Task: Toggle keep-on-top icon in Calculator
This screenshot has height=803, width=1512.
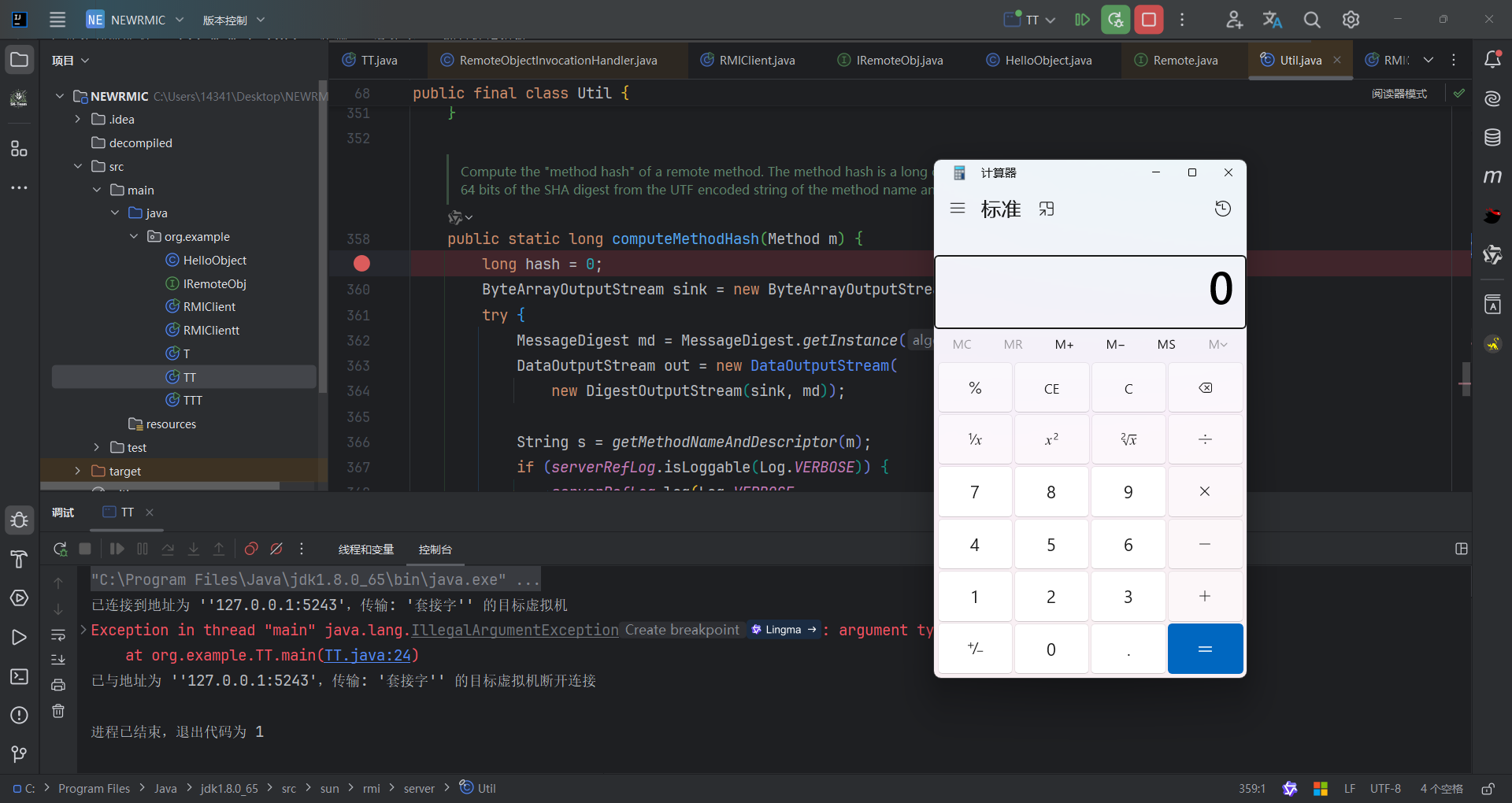Action: (1047, 209)
